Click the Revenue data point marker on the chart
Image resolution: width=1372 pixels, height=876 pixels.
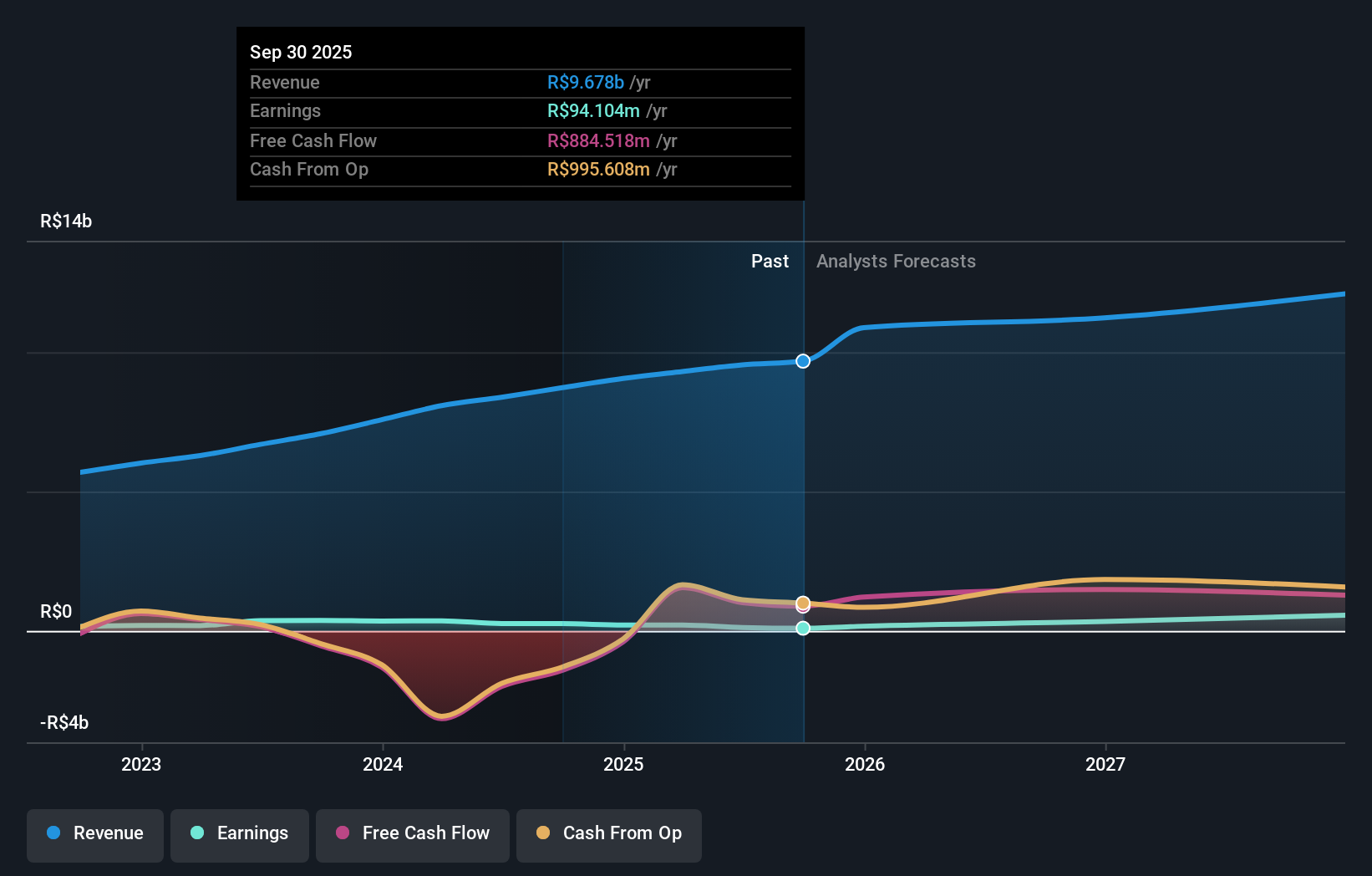click(x=803, y=361)
